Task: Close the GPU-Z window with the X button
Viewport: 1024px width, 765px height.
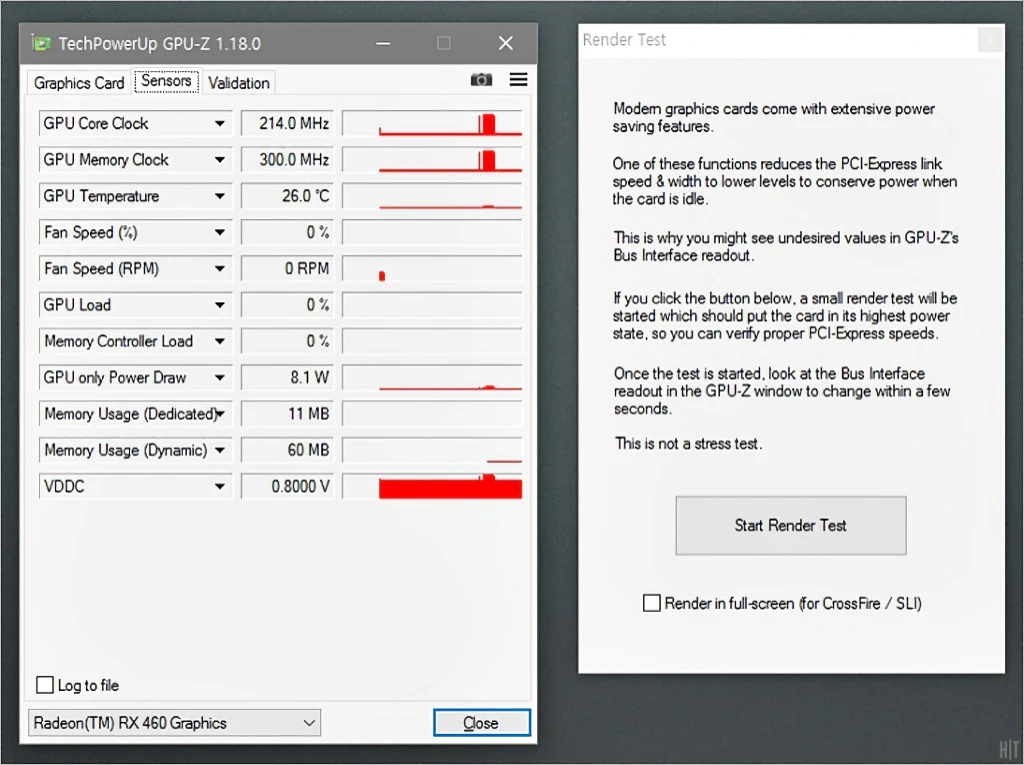Action: 505,43
